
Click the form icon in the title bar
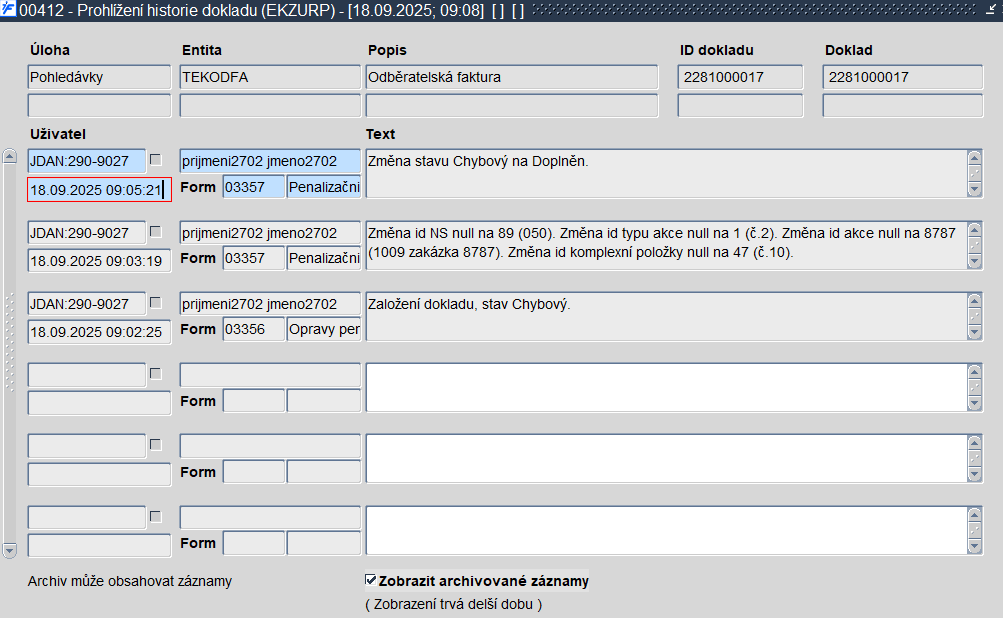[9, 10]
